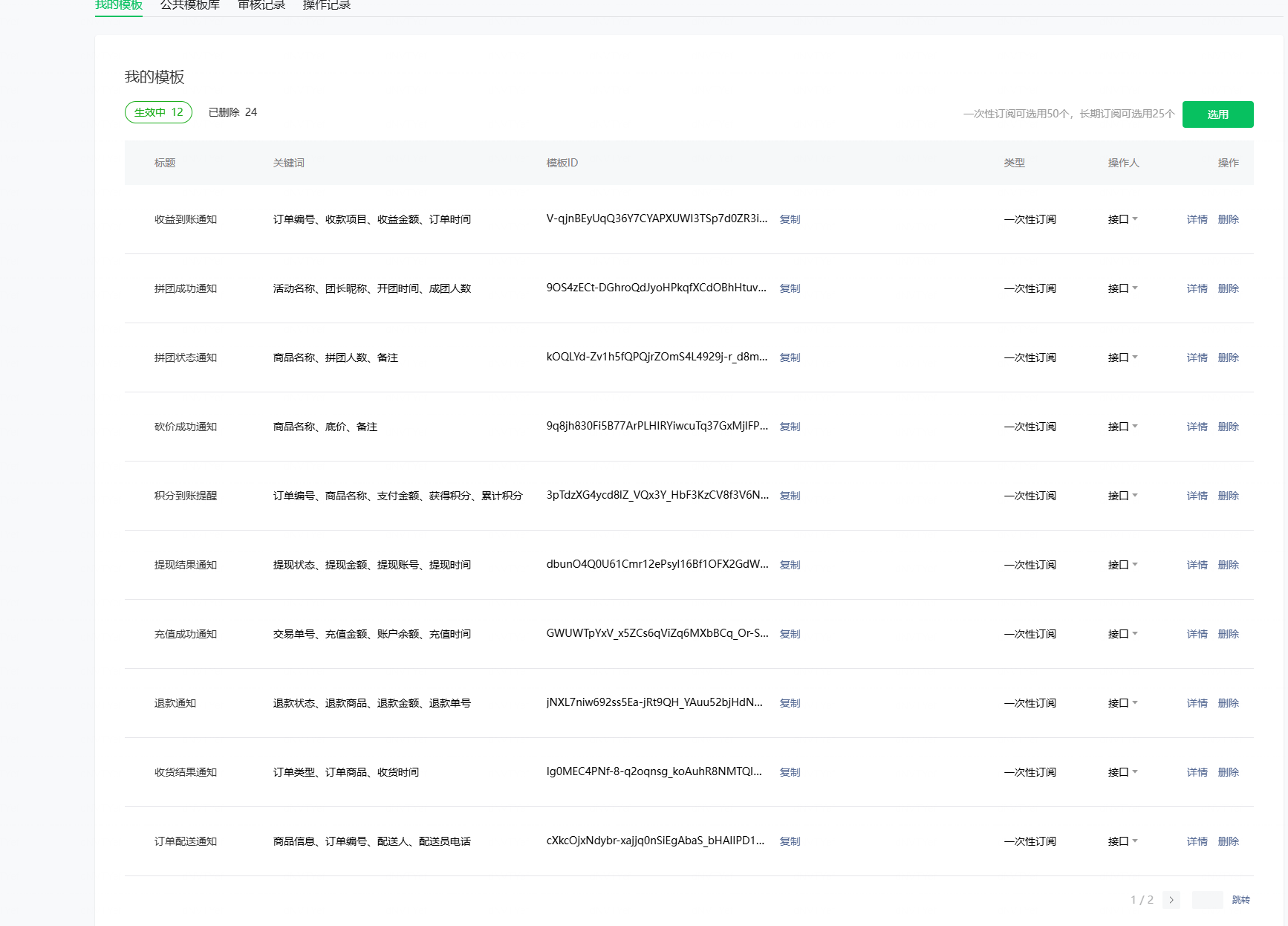1288x926 pixels.
Task: Copy template ID for 收益到账通知
Action: pyautogui.click(x=790, y=219)
